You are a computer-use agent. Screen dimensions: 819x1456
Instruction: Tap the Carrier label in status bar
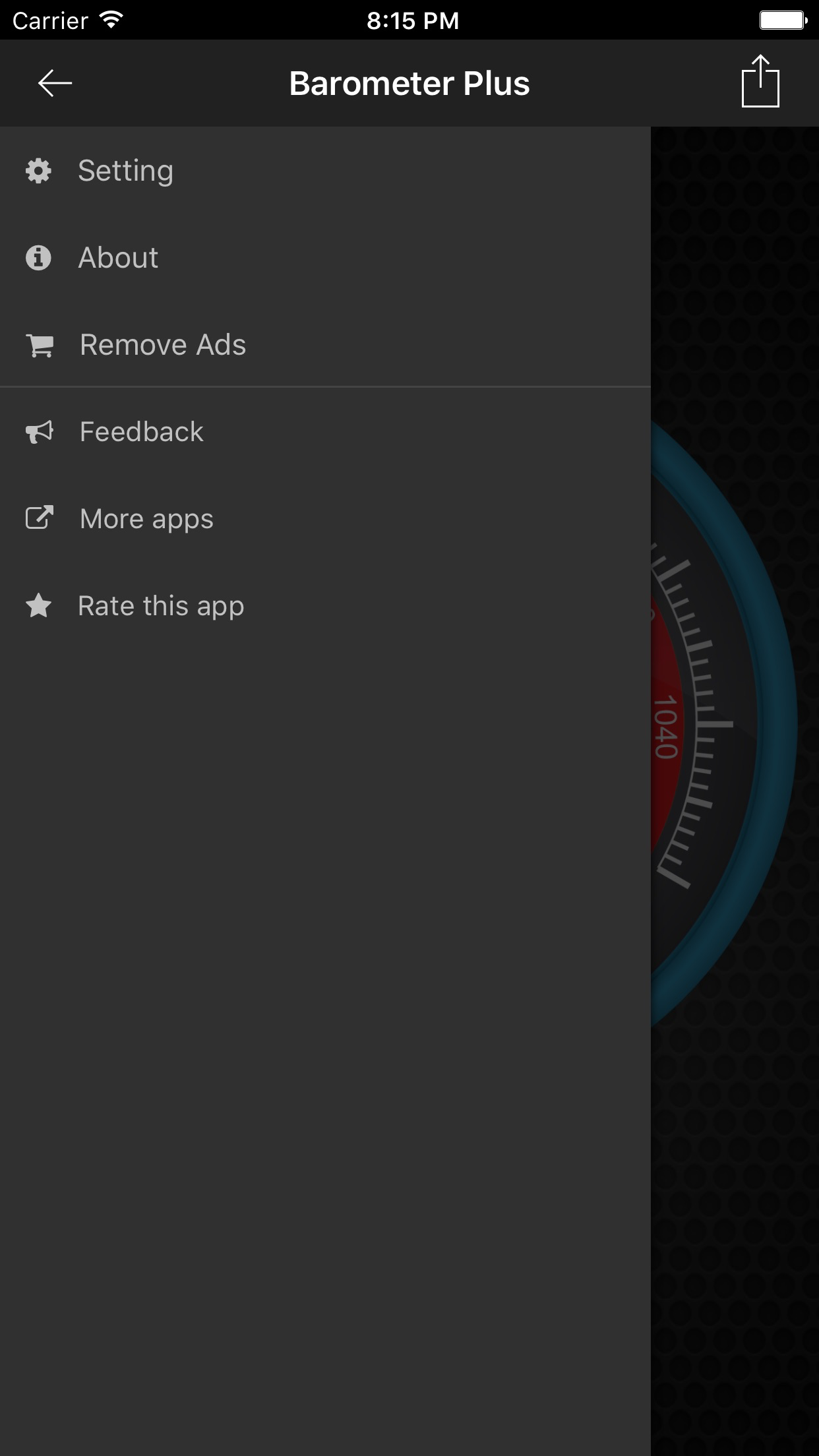coord(50,21)
